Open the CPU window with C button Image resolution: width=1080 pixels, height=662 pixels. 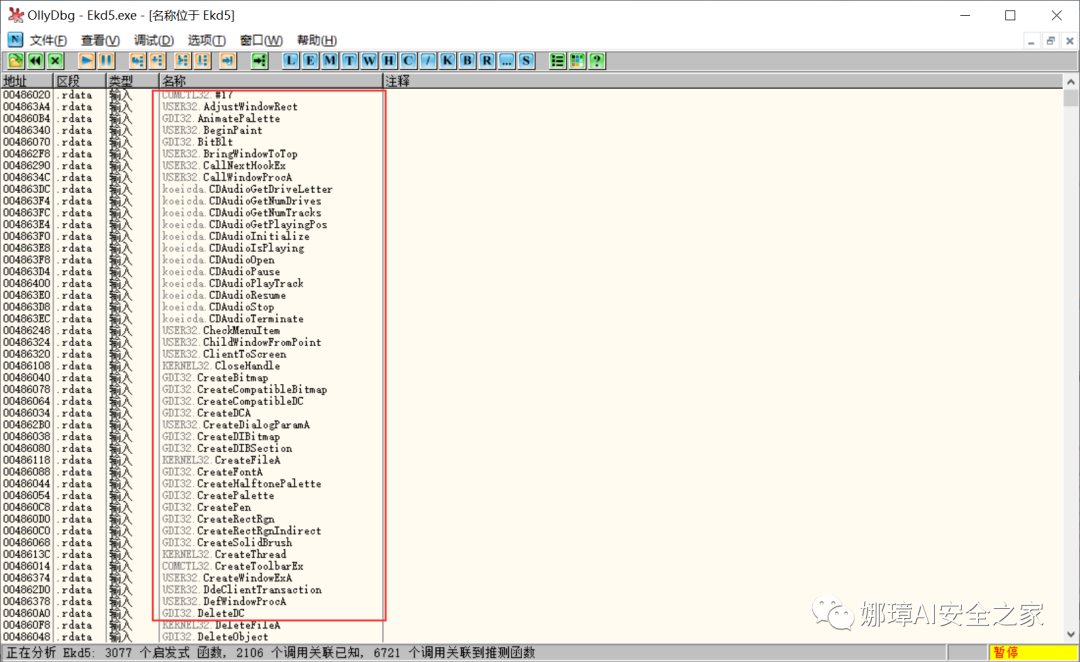[408, 61]
